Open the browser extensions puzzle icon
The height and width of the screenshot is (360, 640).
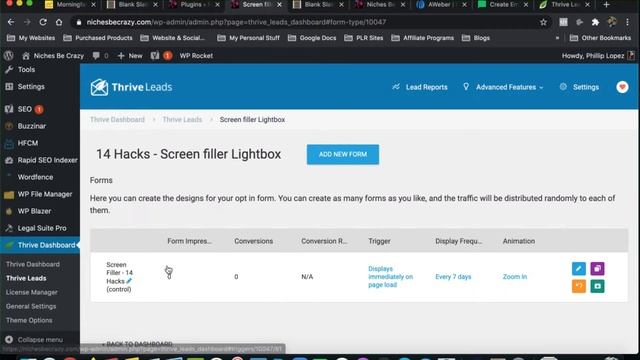[595, 22]
